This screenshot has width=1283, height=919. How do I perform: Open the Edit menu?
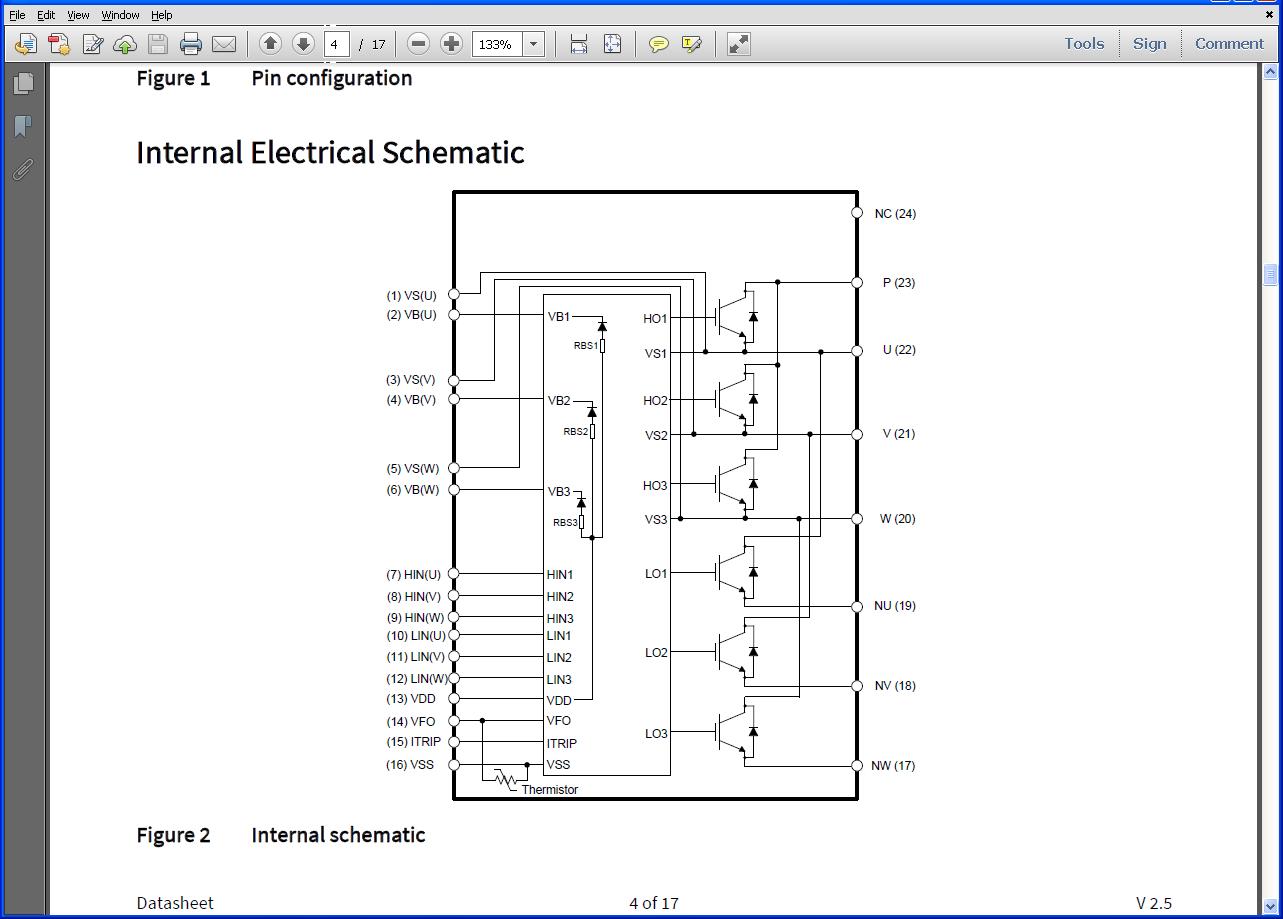(x=46, y=15)
